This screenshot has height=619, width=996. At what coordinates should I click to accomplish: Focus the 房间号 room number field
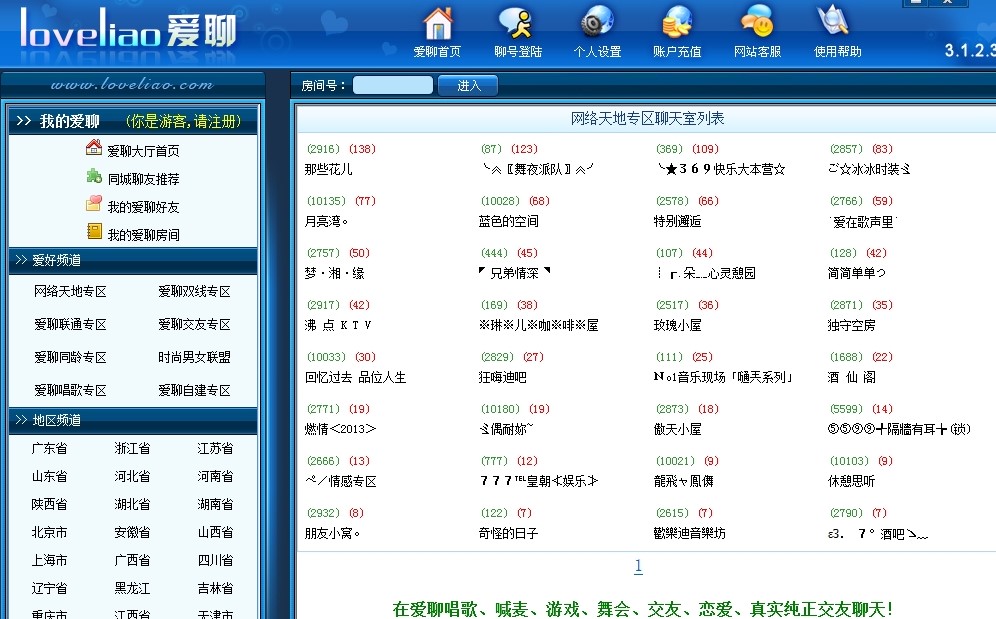[393, 85]
